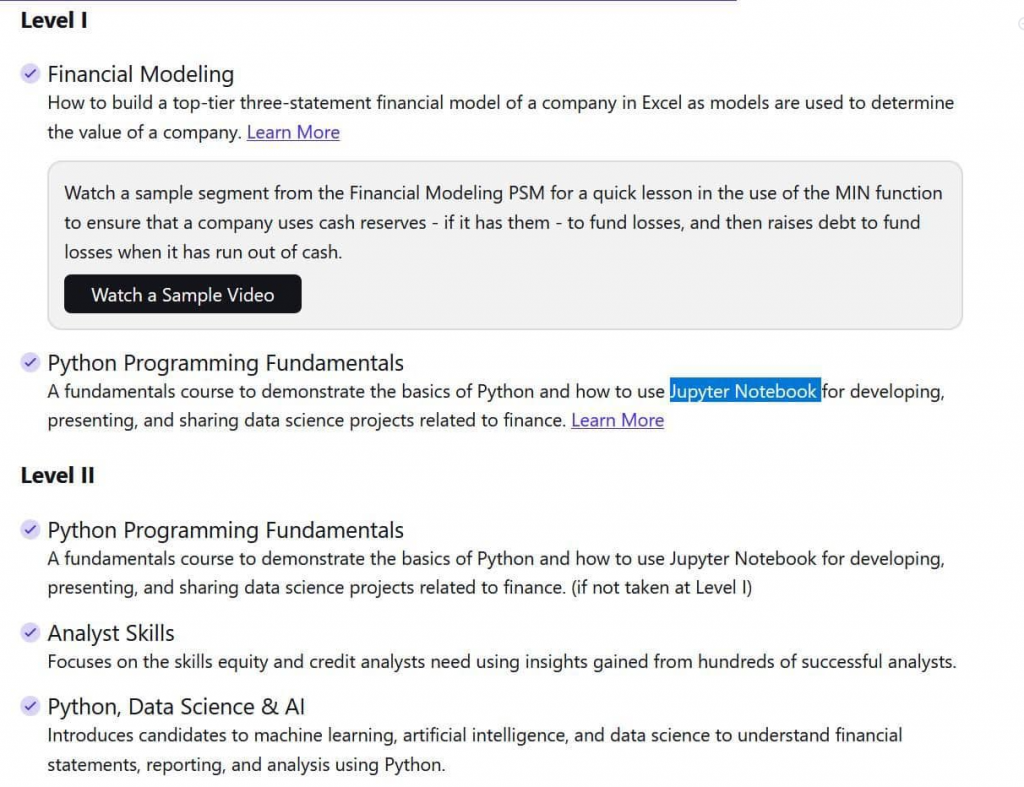
Task: Click the Level II heading
Action: [57, 475]
